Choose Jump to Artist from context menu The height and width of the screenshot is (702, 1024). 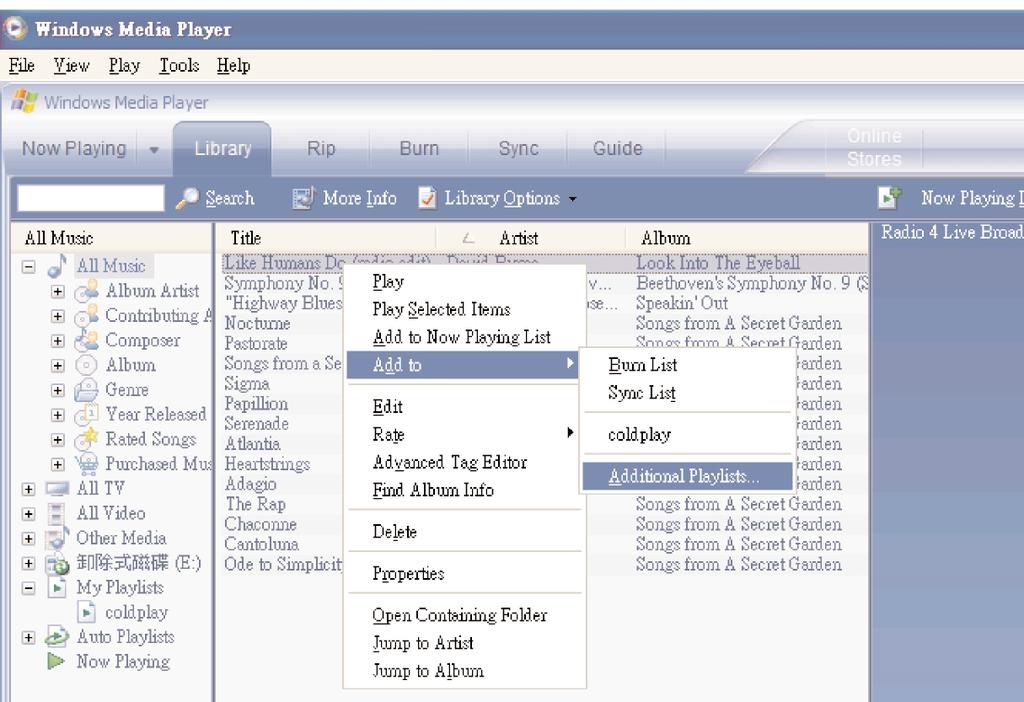464,643
